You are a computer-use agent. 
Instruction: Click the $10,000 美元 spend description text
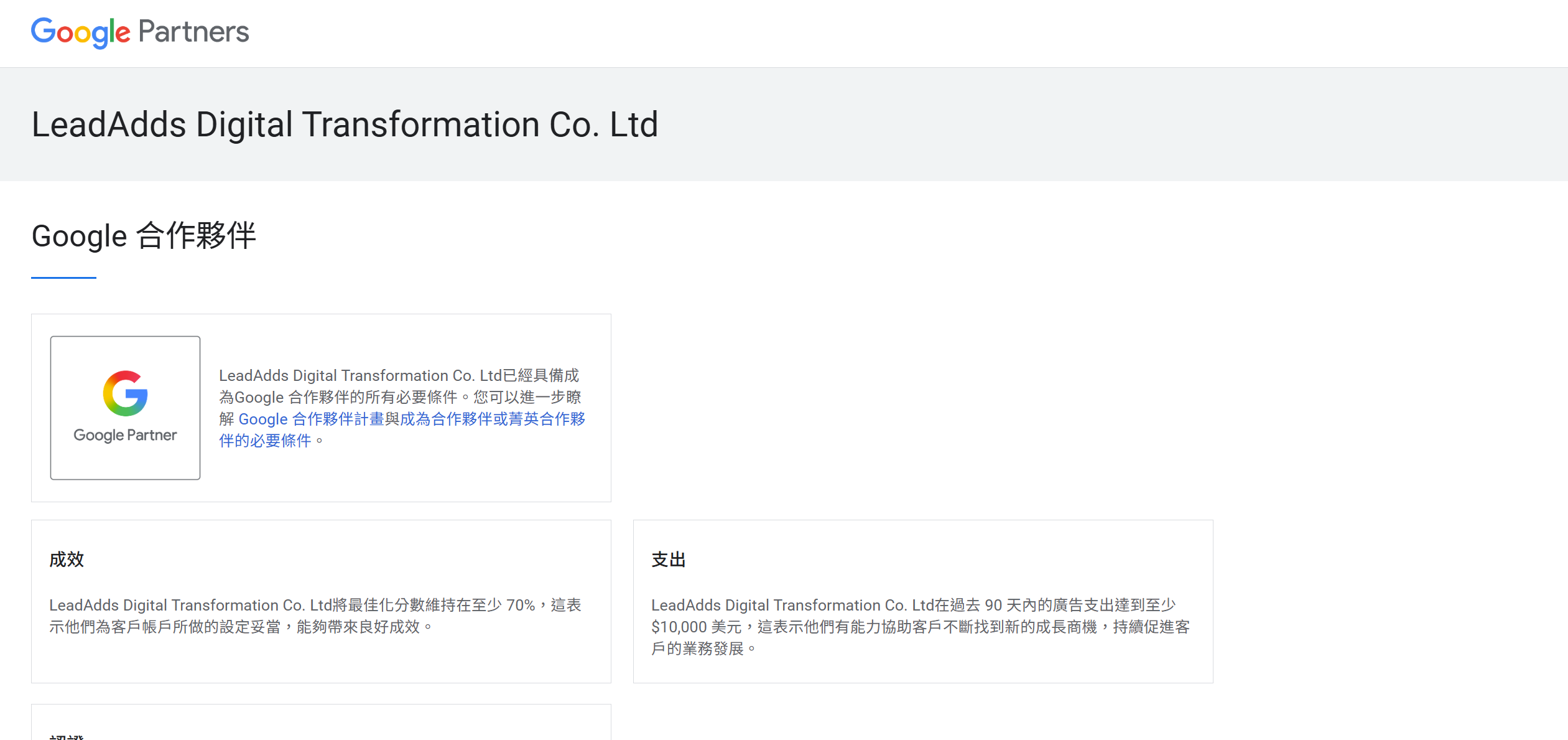pyautogui.click(x=921, y=626)
